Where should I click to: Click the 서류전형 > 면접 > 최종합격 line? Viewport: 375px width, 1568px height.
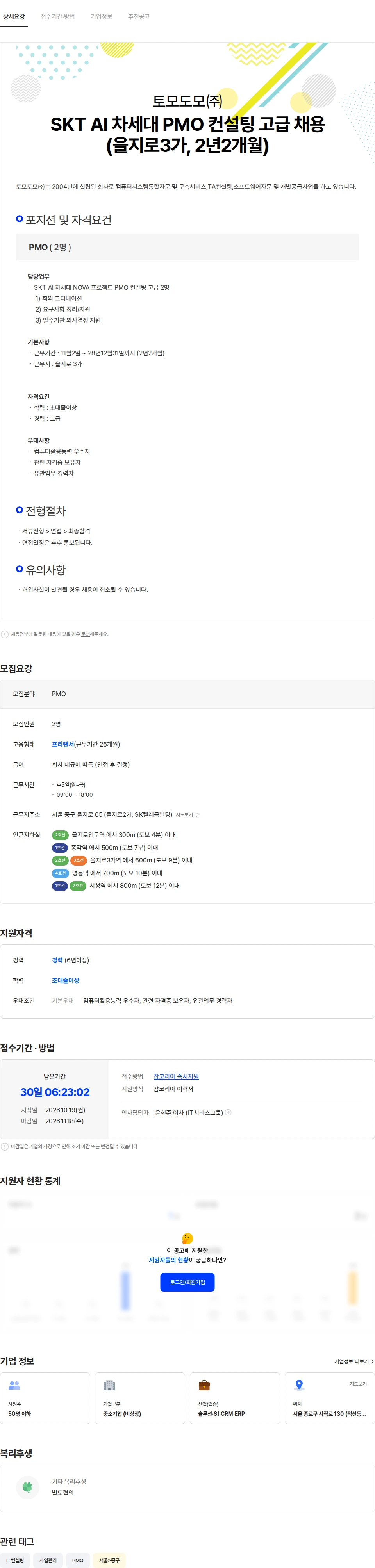pos(56,531)
